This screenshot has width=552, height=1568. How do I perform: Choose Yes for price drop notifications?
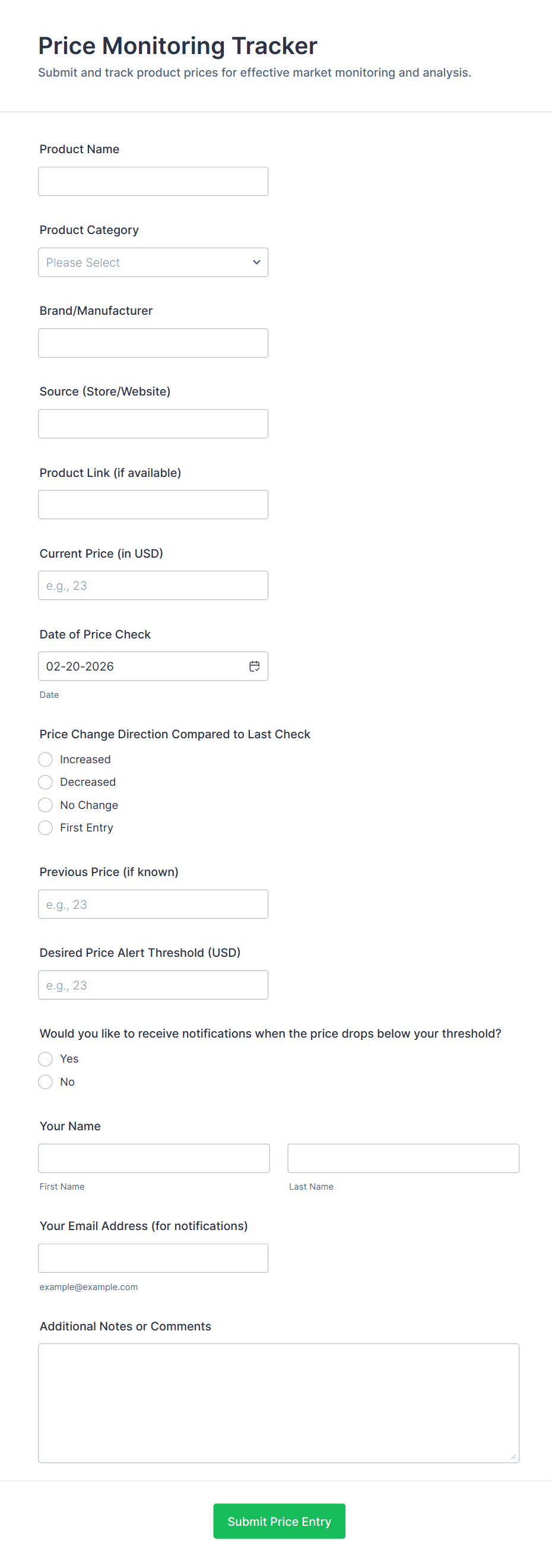46,1058
